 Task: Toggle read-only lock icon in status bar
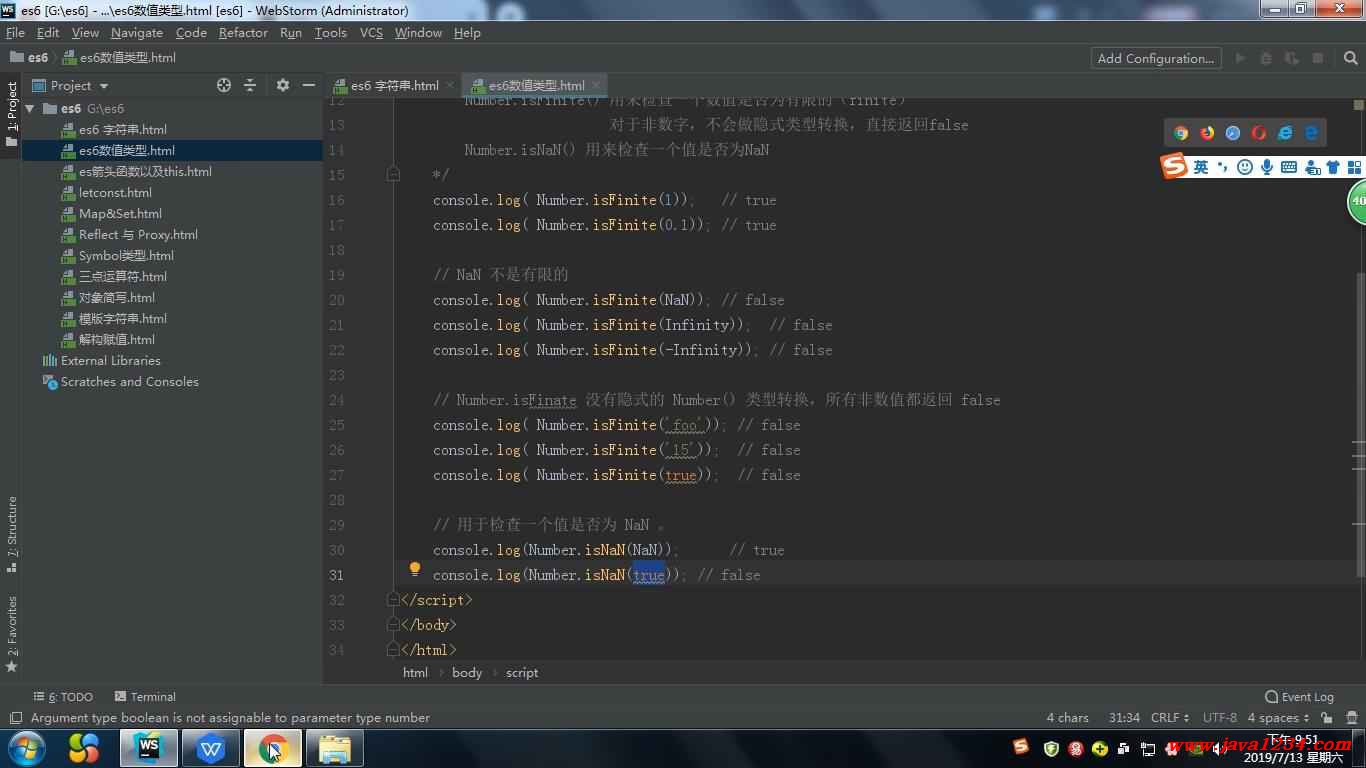1326,718
